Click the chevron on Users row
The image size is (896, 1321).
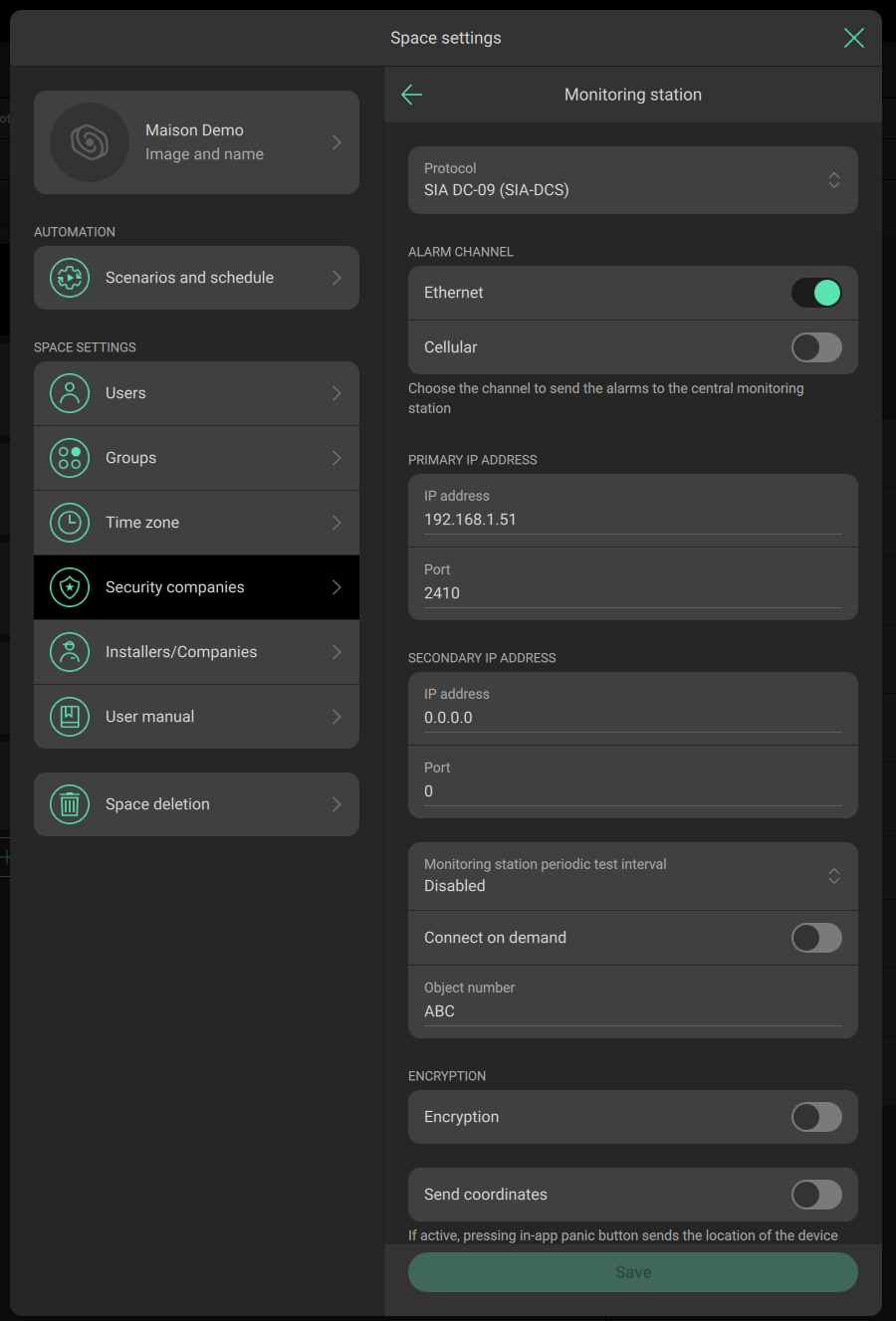click(x=336, y=393)
